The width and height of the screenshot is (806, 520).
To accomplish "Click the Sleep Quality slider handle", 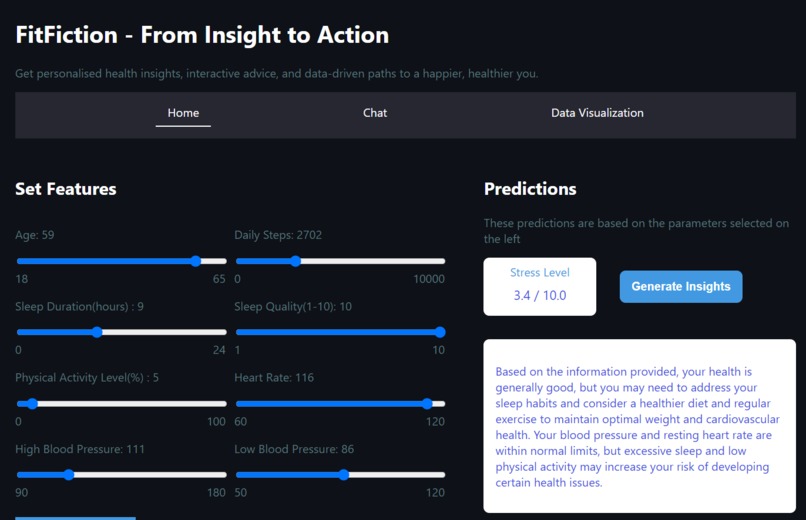I will tap(439, 332).
